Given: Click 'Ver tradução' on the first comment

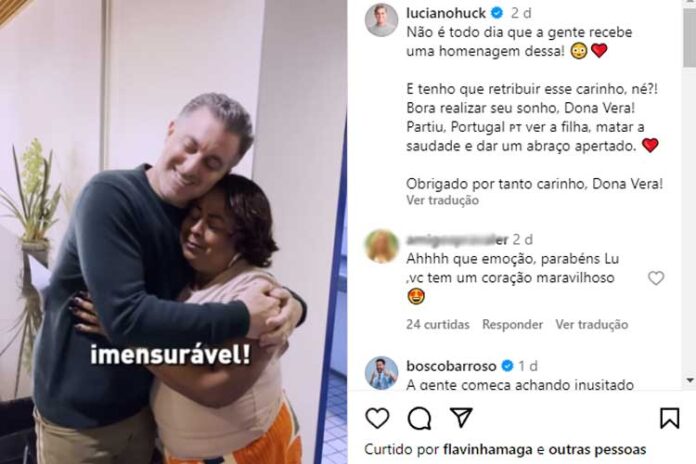Looking at the screenshot, I should [x=592, y=325].
